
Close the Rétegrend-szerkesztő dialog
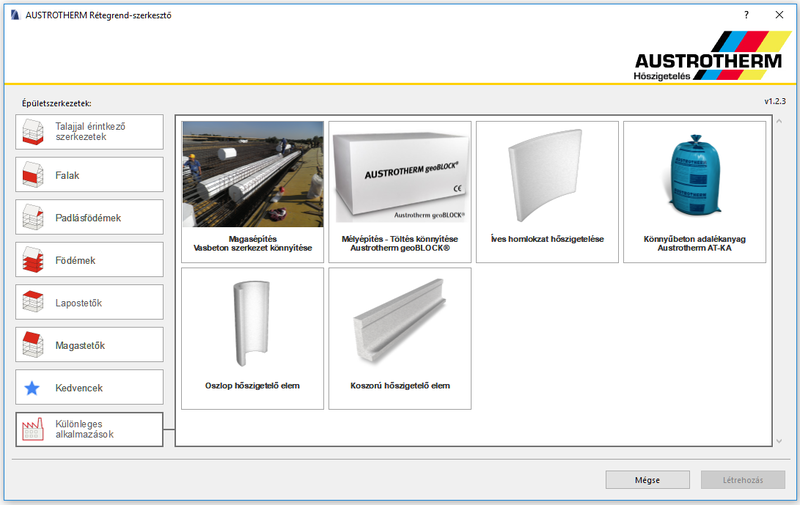(x=779, y=15)
